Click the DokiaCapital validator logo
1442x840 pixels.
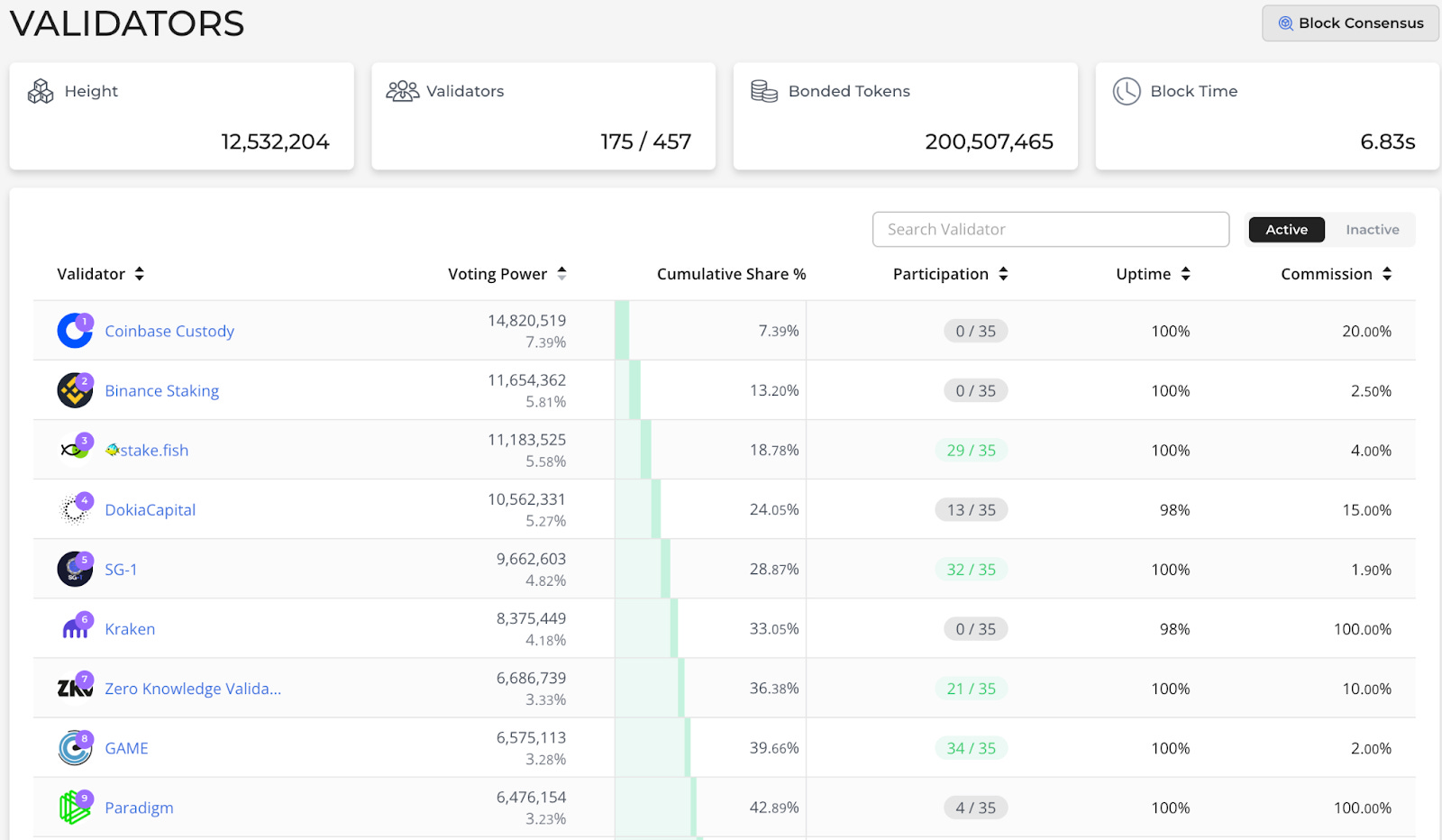[75, 509]
